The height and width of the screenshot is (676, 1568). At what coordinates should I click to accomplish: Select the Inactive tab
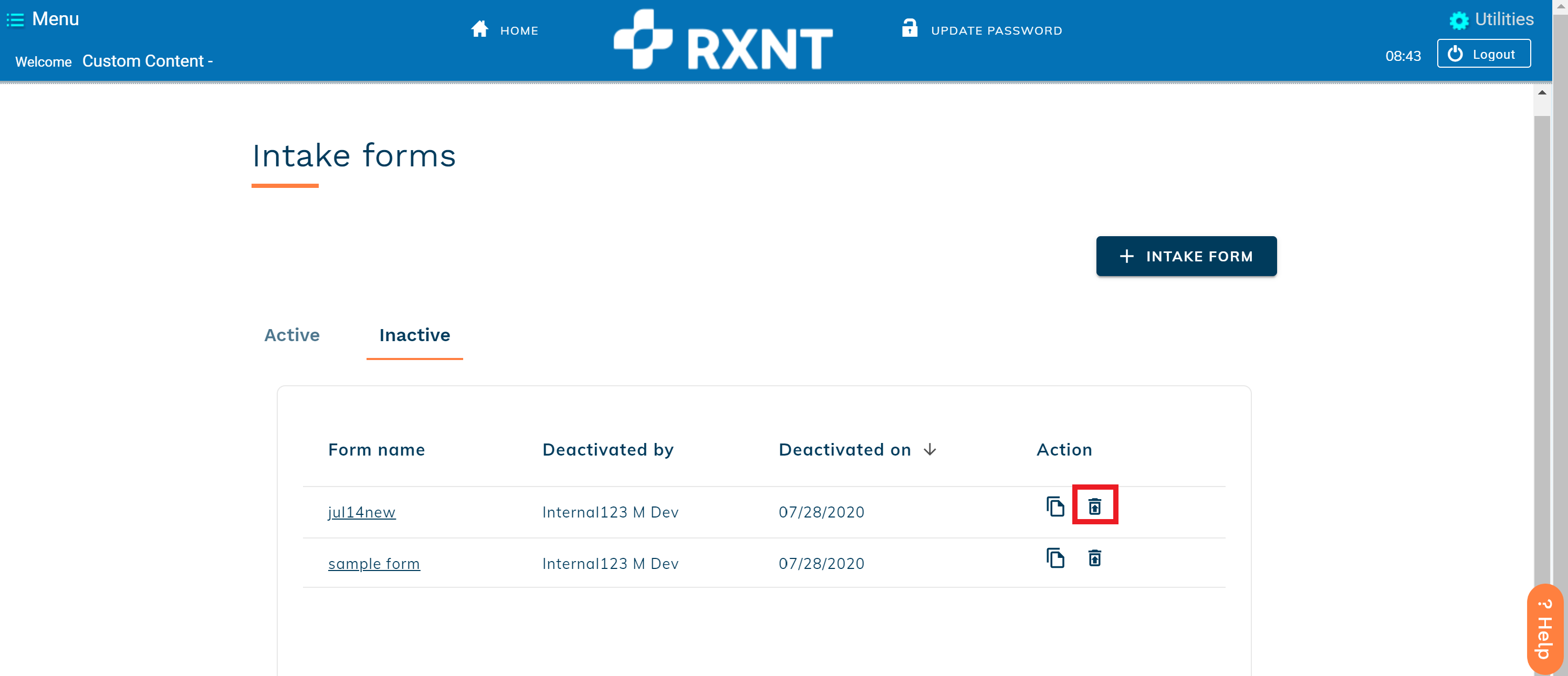414,335
